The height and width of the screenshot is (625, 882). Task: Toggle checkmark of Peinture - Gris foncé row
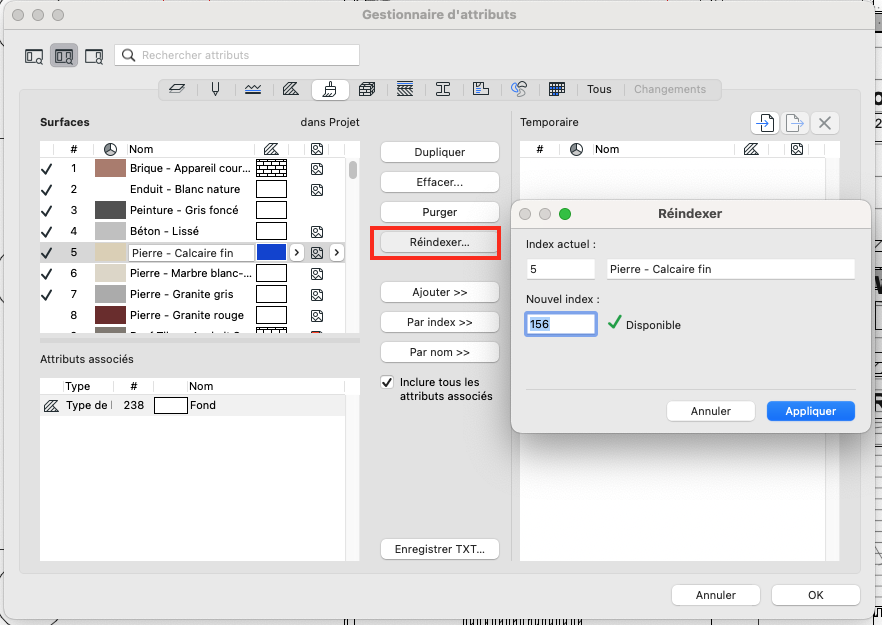click(x=47, y=211)
